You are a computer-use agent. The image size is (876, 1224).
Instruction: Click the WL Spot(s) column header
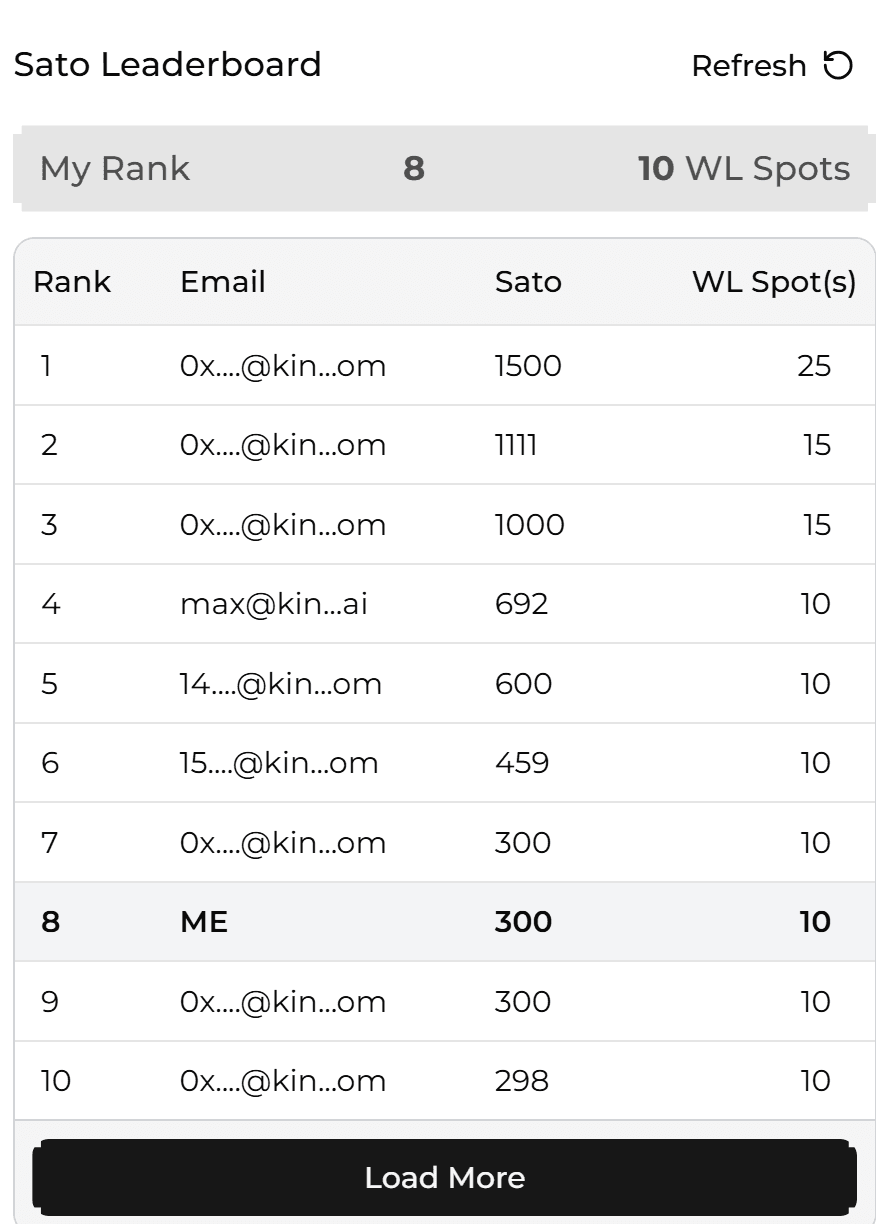(773, 282)
